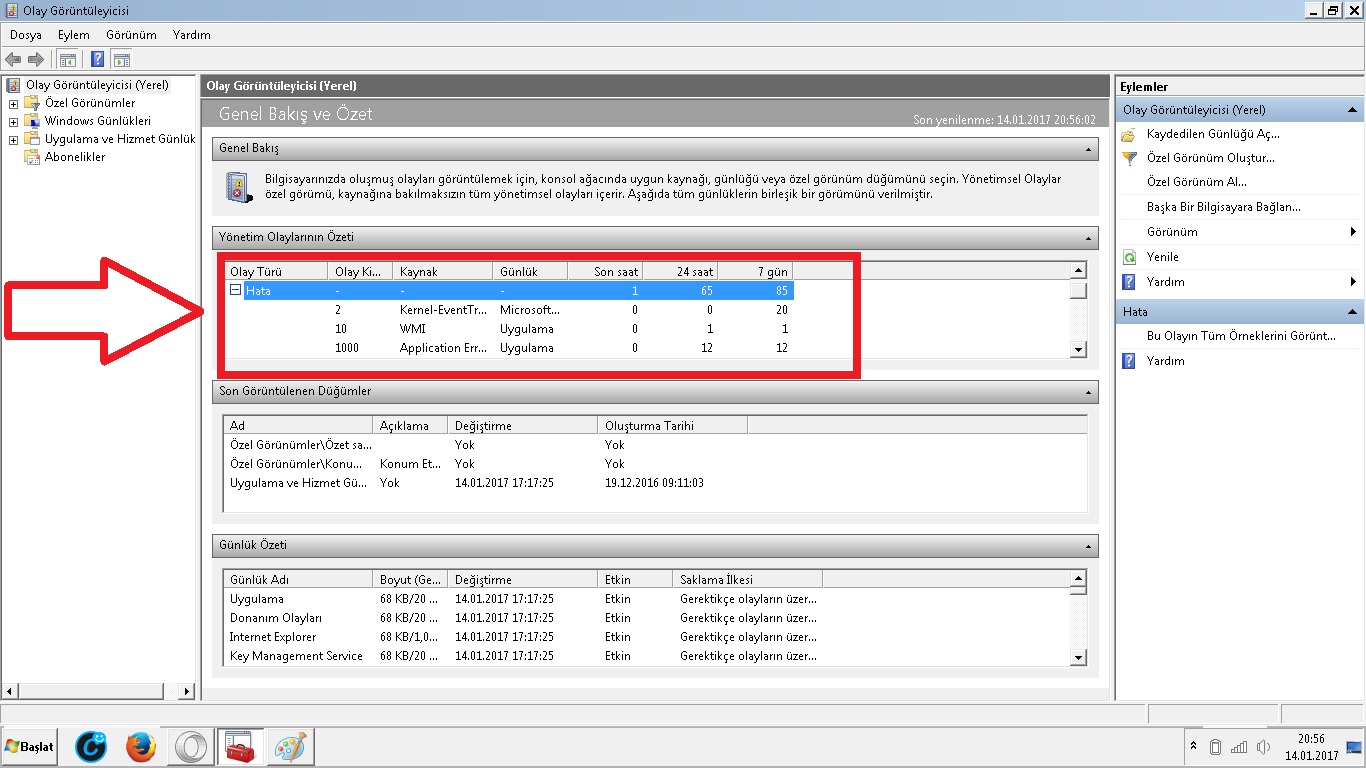Collapse the Hata row in the summary table

(x=236, y=290)
